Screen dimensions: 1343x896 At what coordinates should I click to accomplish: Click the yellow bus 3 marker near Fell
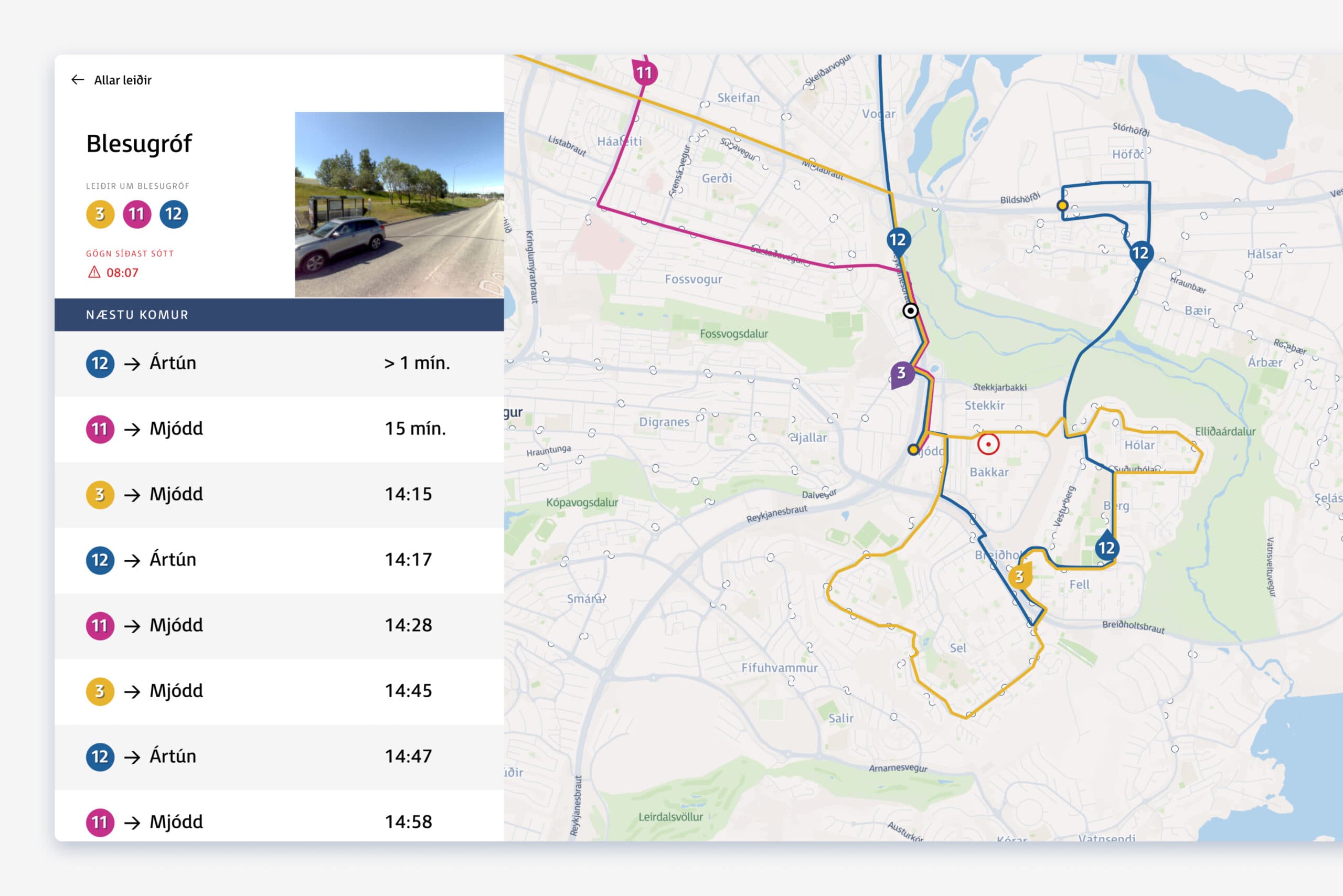point(1019,576)
